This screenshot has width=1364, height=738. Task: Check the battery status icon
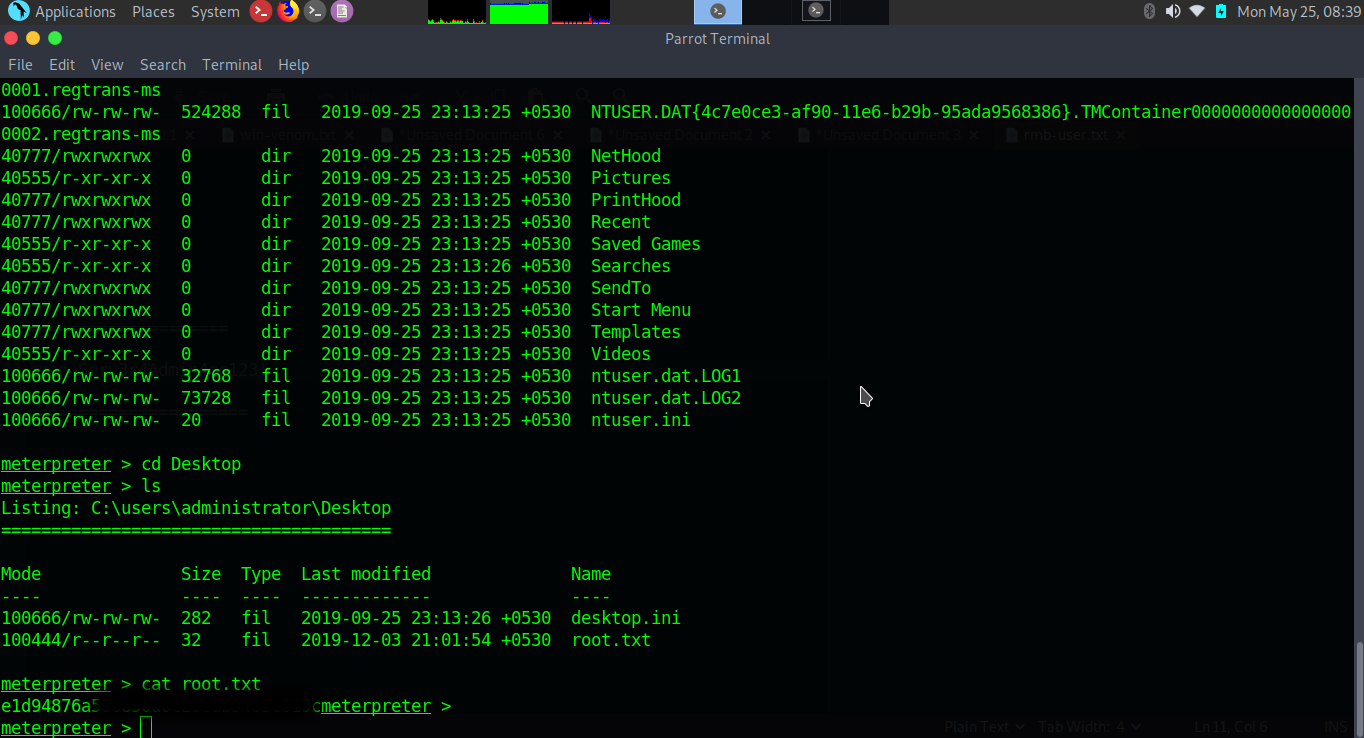(1221, 12)
